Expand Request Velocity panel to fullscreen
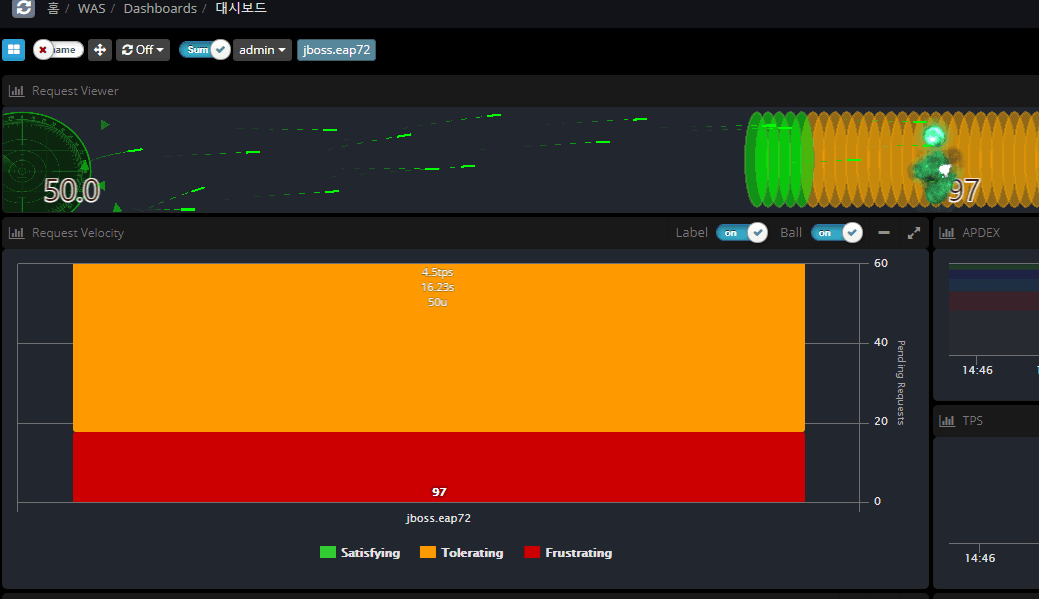 click(913, 233)
